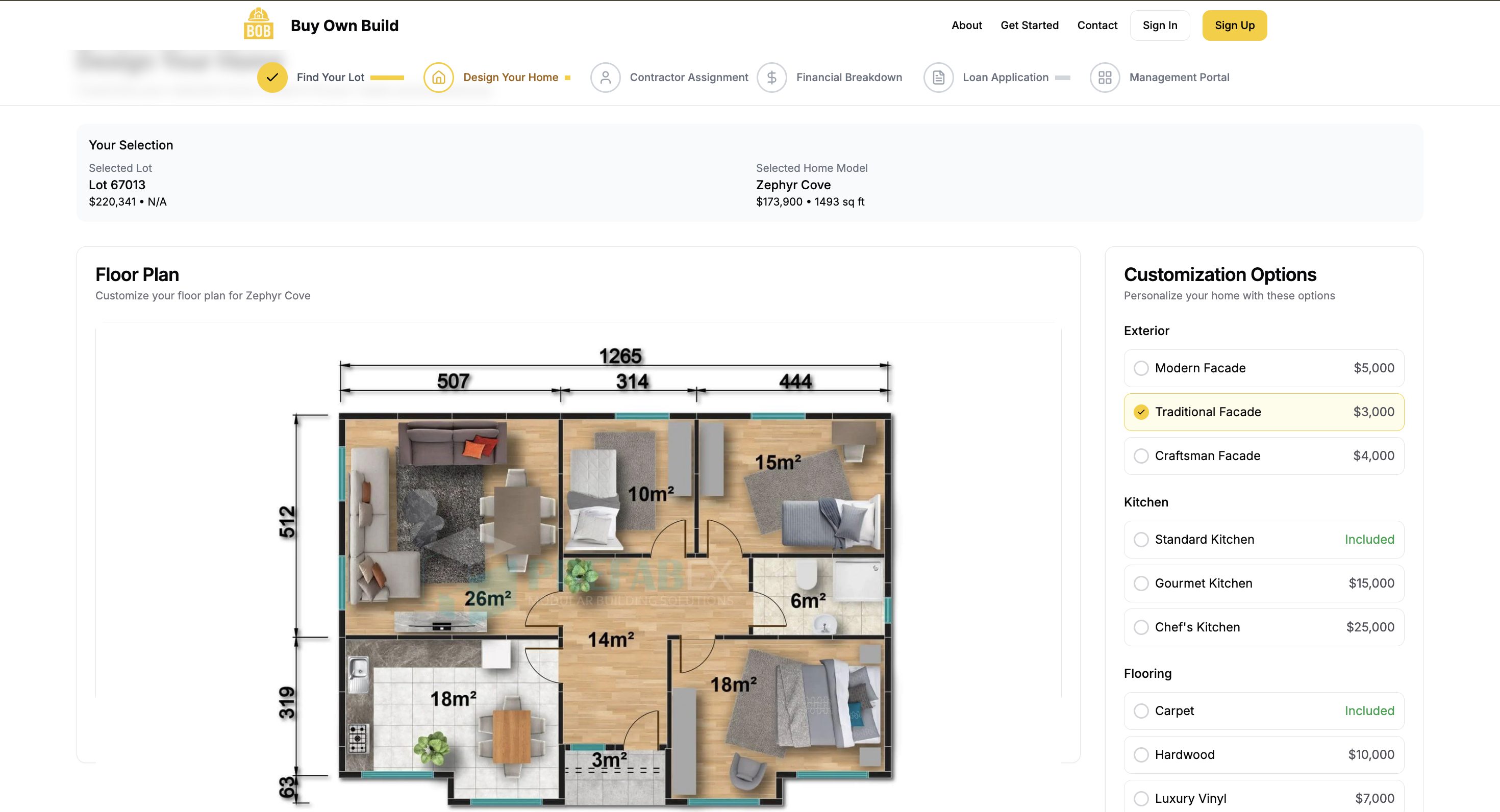Click the $25,000 Chef's Kitchen price

(1370, 627)
